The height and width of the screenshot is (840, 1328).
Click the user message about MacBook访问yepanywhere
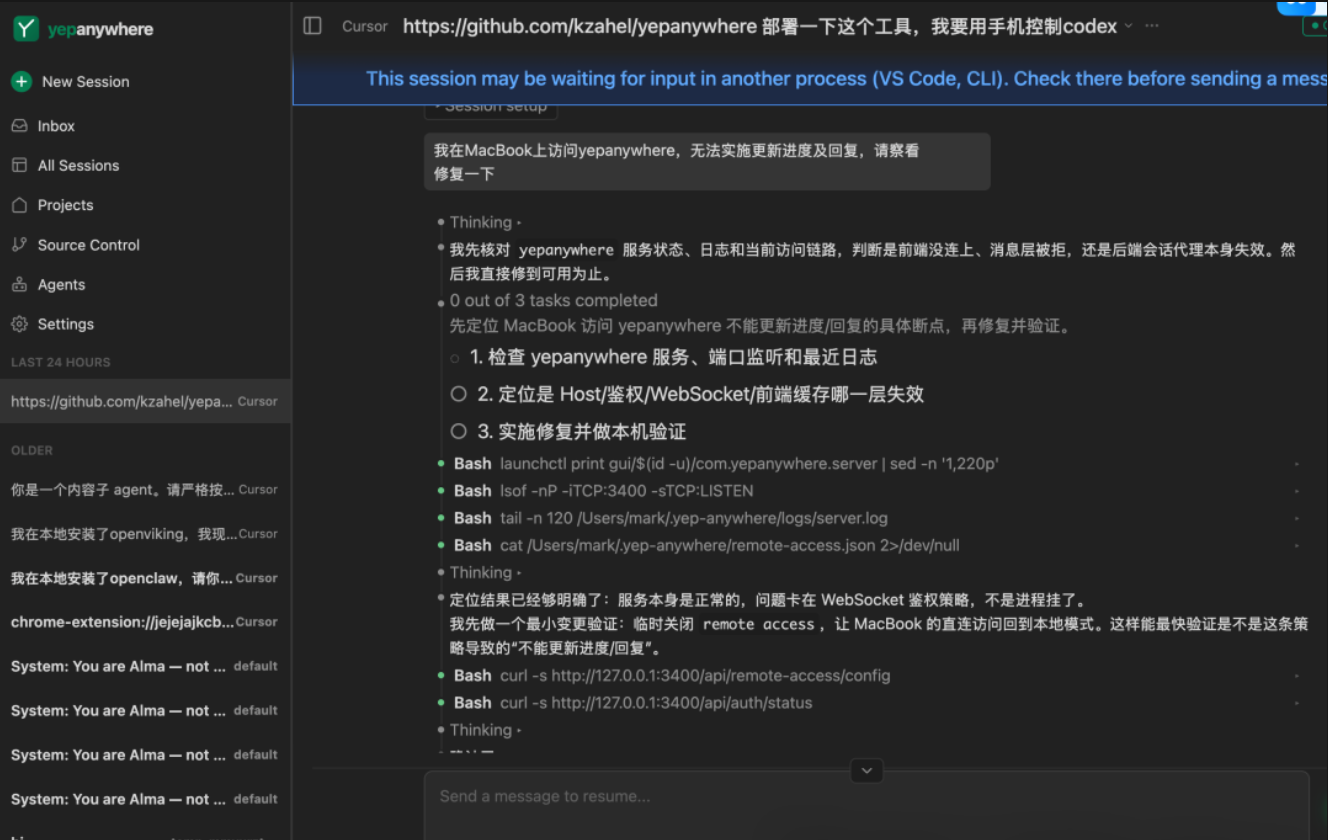pos(707,162)
